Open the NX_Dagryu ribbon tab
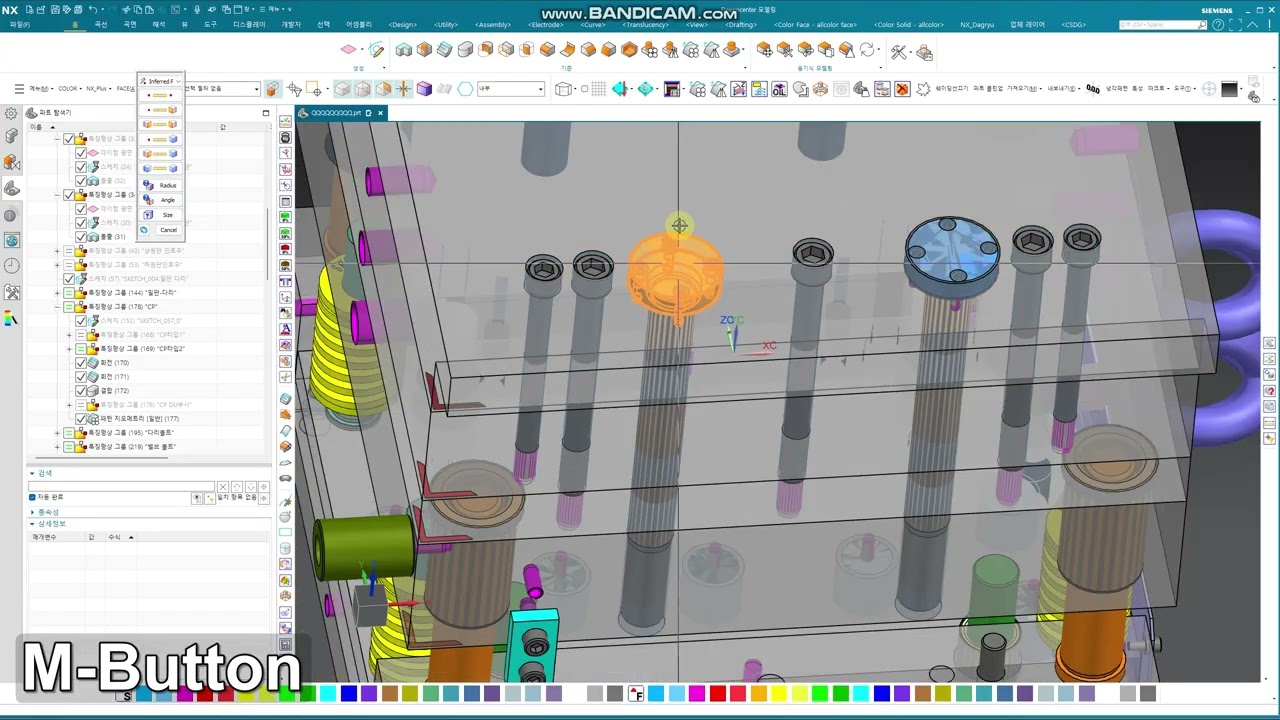This screenshot has width=1280, height=720. pyautogui.click(x=979, y=24)
